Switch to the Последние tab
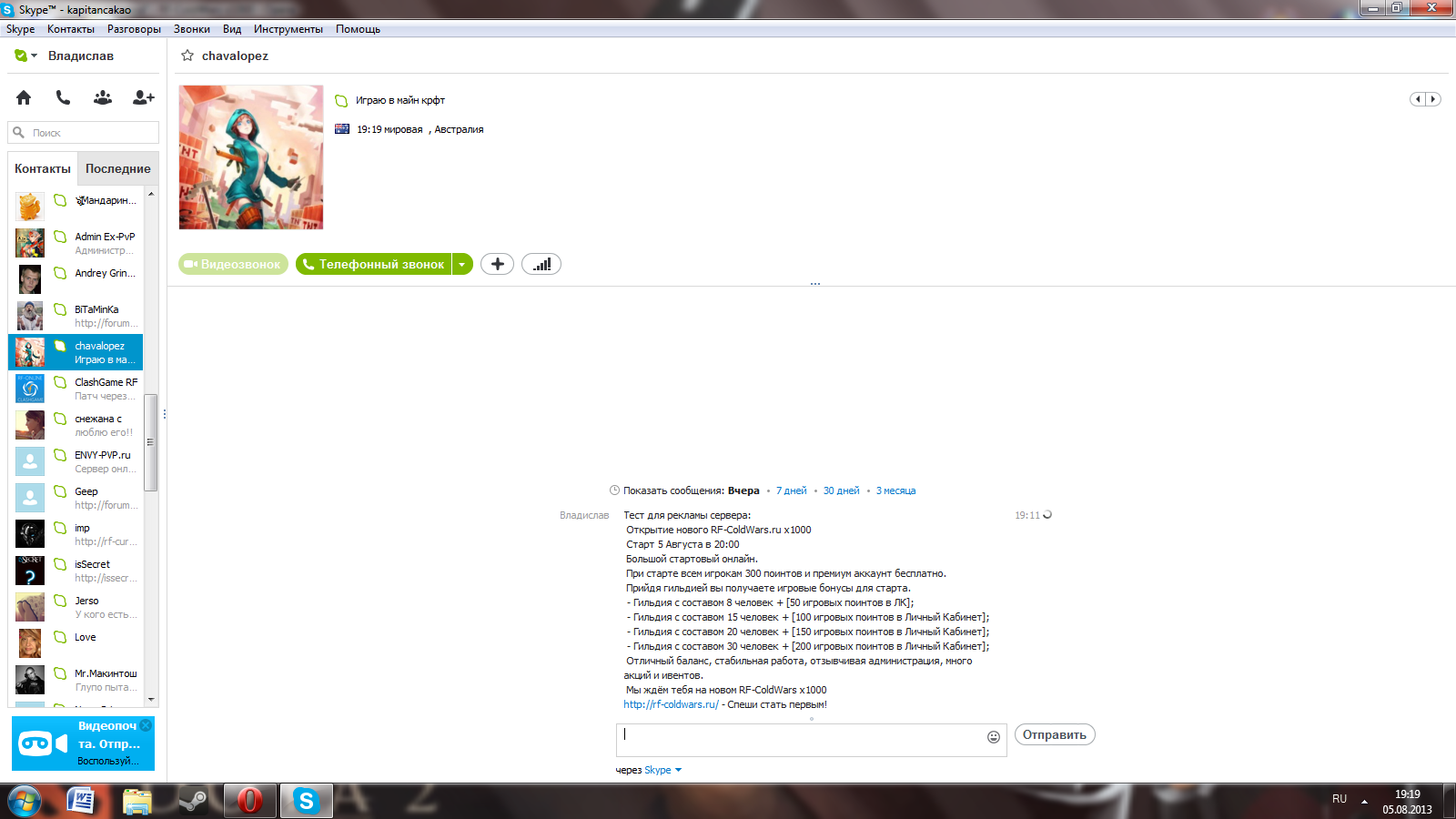The image size is (1456, 819). click(118, 168)
